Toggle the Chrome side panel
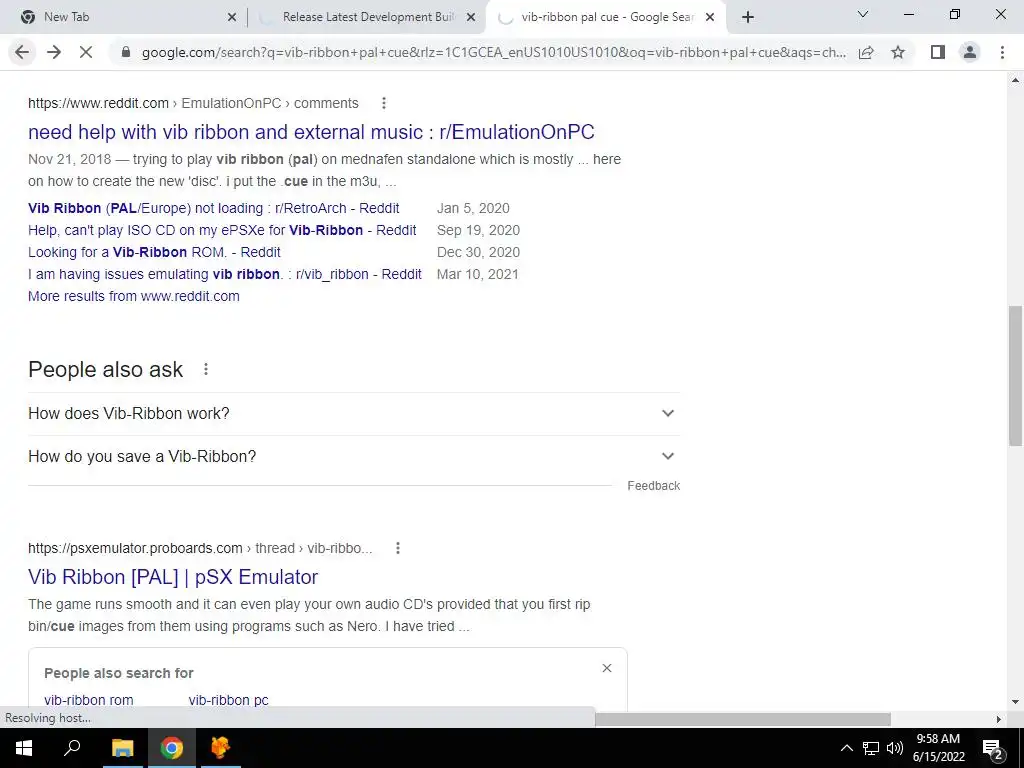 (x=938, y=52)
